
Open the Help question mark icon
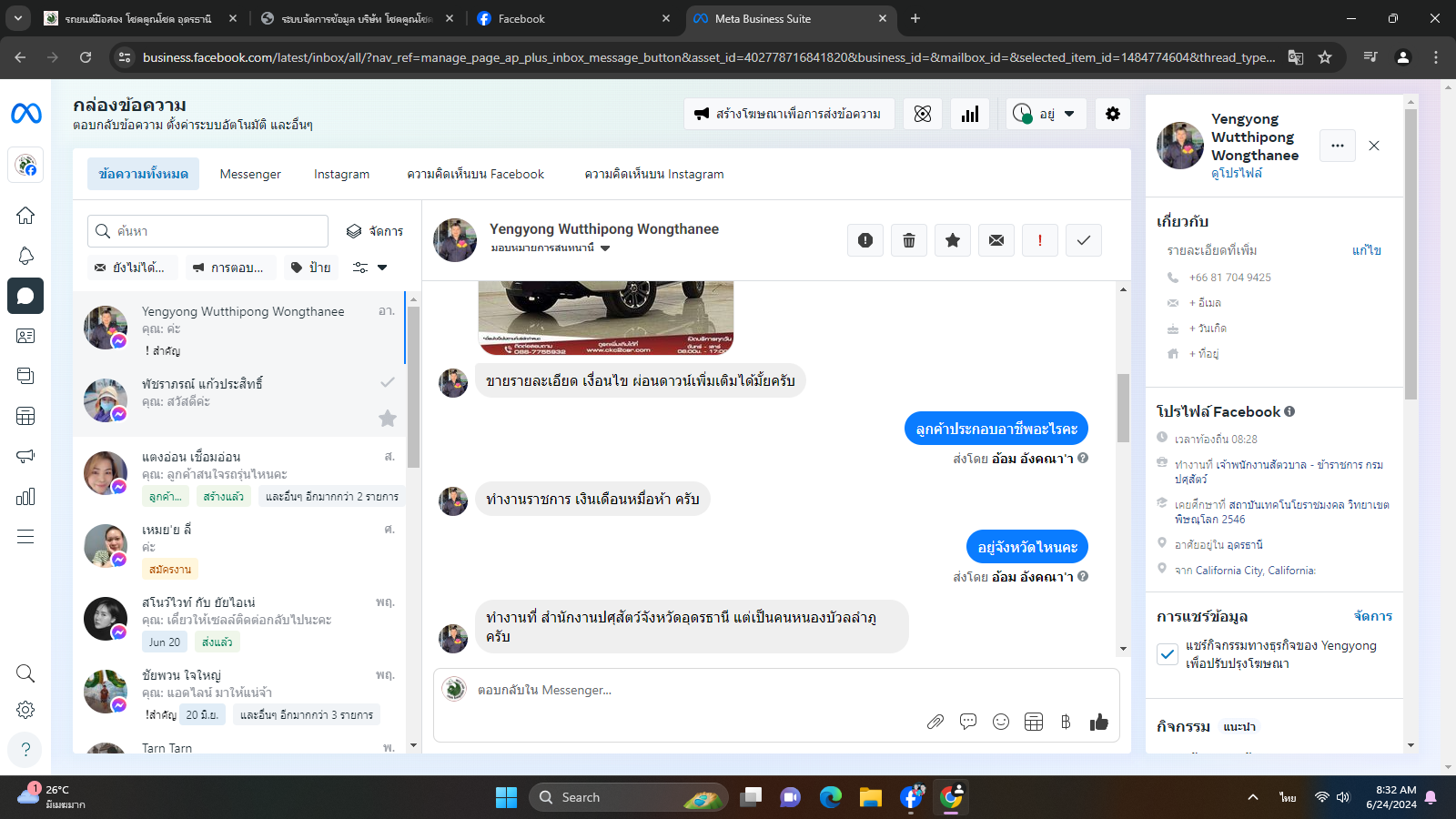[25, 750]
